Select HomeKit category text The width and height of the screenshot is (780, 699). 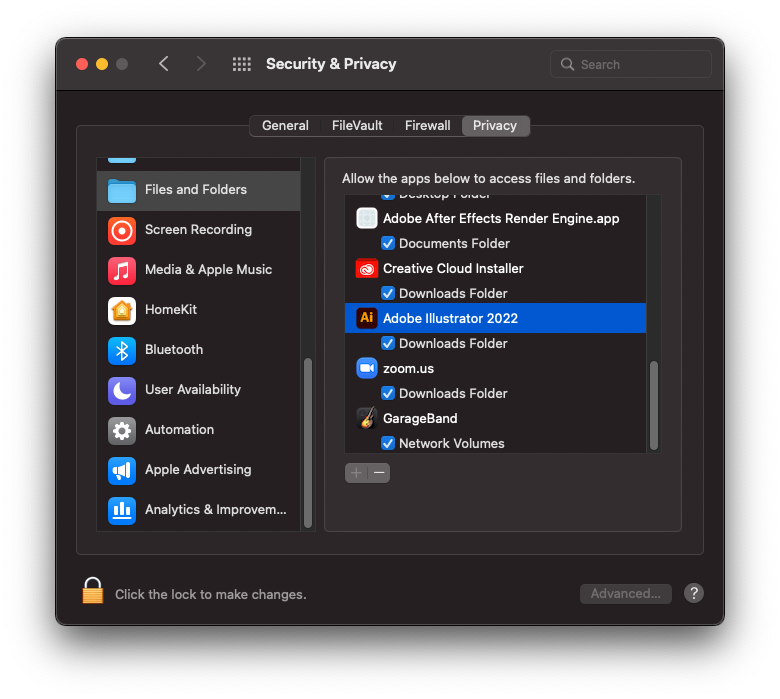pyautogui.click(x=171, y=309)
